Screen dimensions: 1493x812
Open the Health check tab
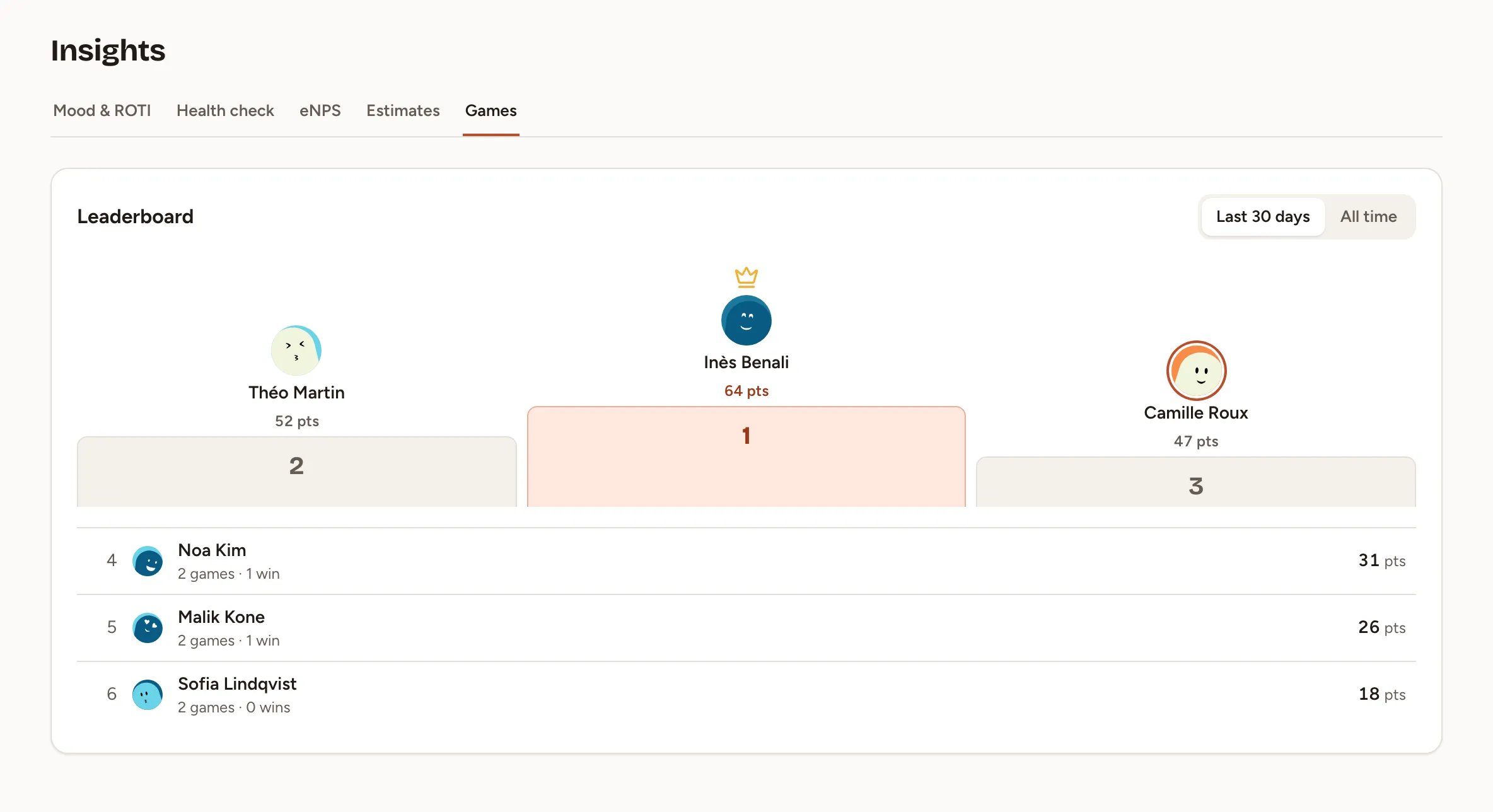point(225,110)
